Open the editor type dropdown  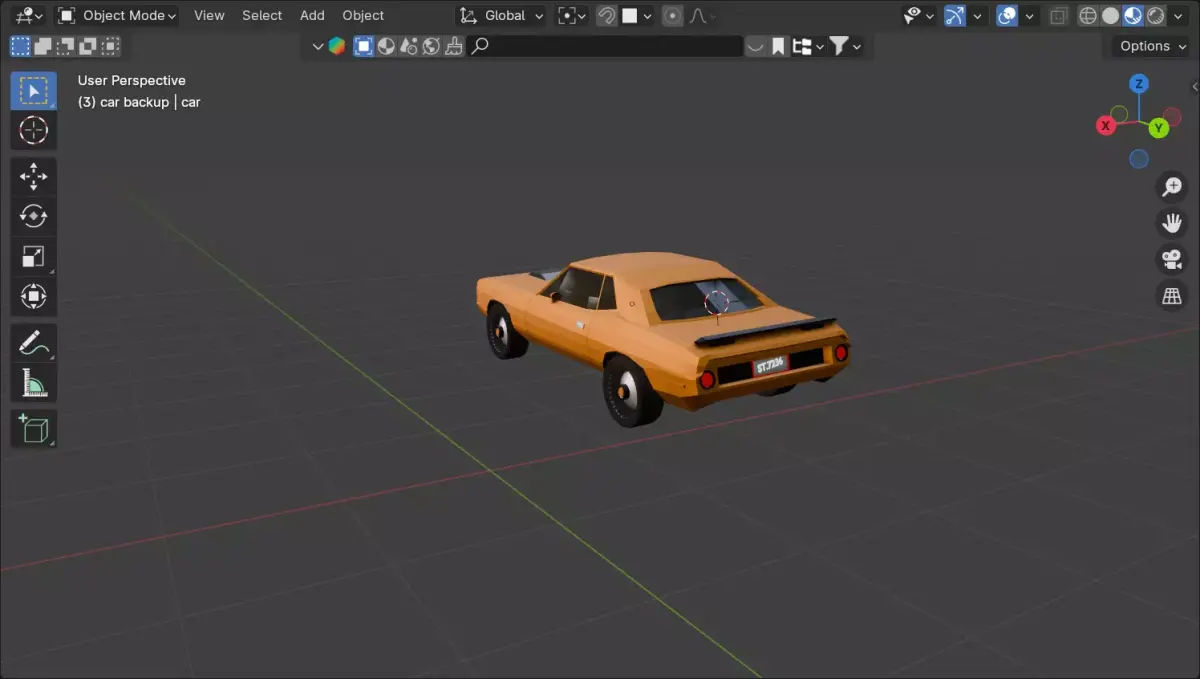[30, 16]
